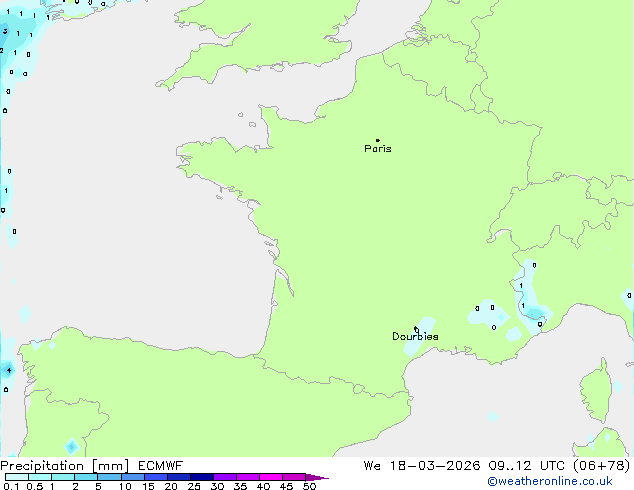Click the '18-03-2026' forecast date text
The image size is (634, 490).
point(435,466)
